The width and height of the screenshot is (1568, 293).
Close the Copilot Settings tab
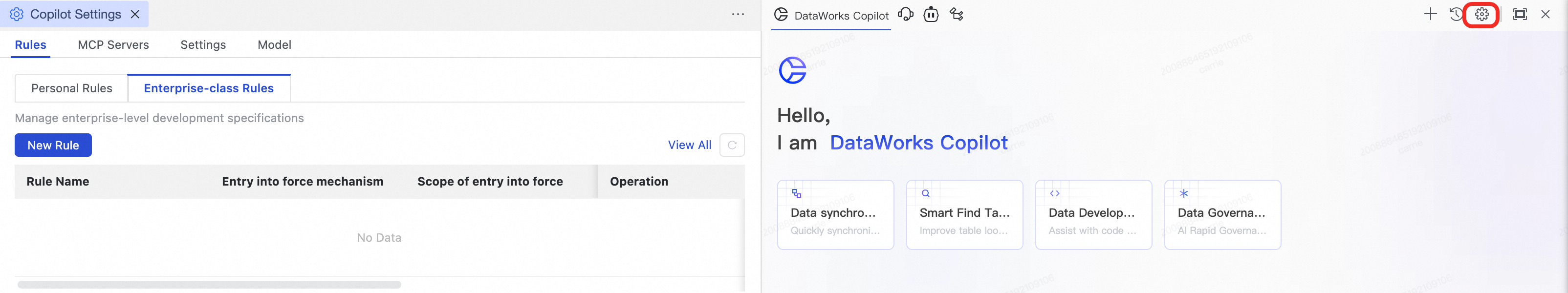pos(135,14)
